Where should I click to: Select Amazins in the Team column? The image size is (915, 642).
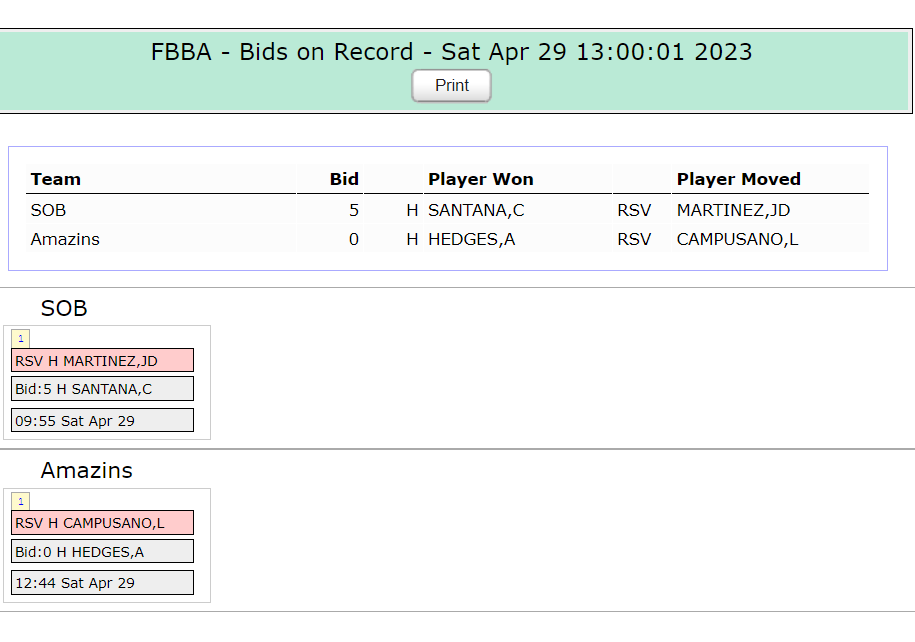(65, 239)
